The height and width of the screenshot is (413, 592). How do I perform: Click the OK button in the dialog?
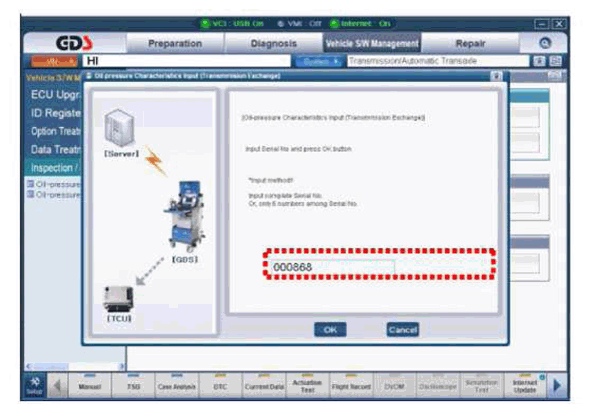[x=330, y=330]
